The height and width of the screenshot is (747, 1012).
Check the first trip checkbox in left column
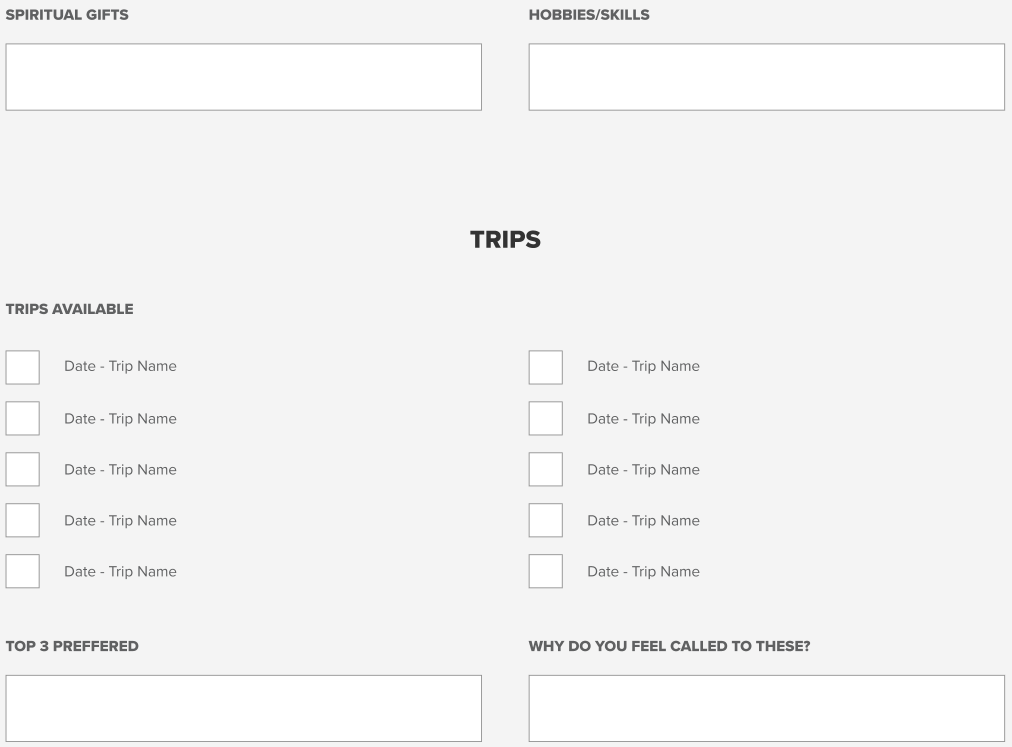click(23, 367)
